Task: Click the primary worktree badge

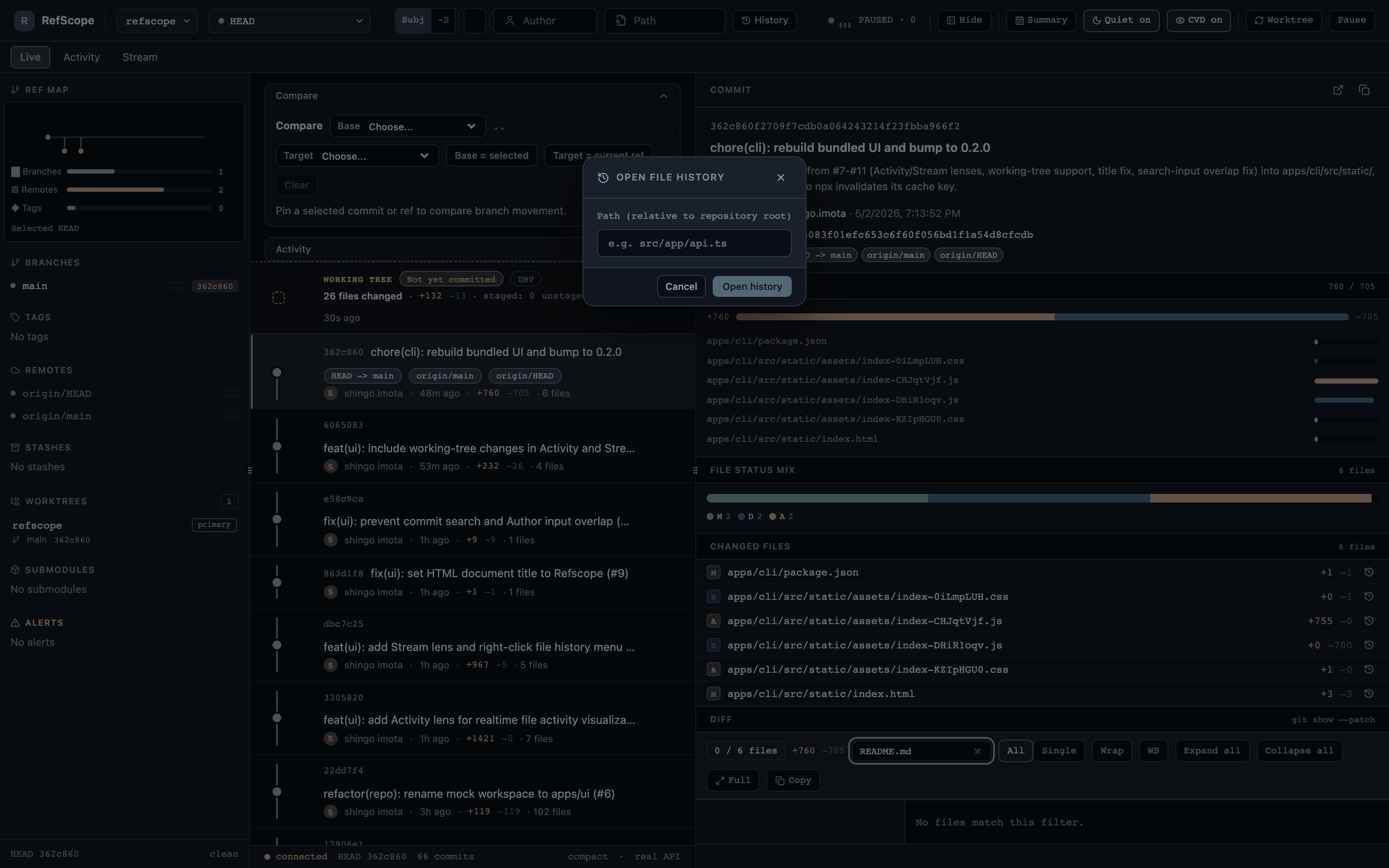Action: pos(214,525)
